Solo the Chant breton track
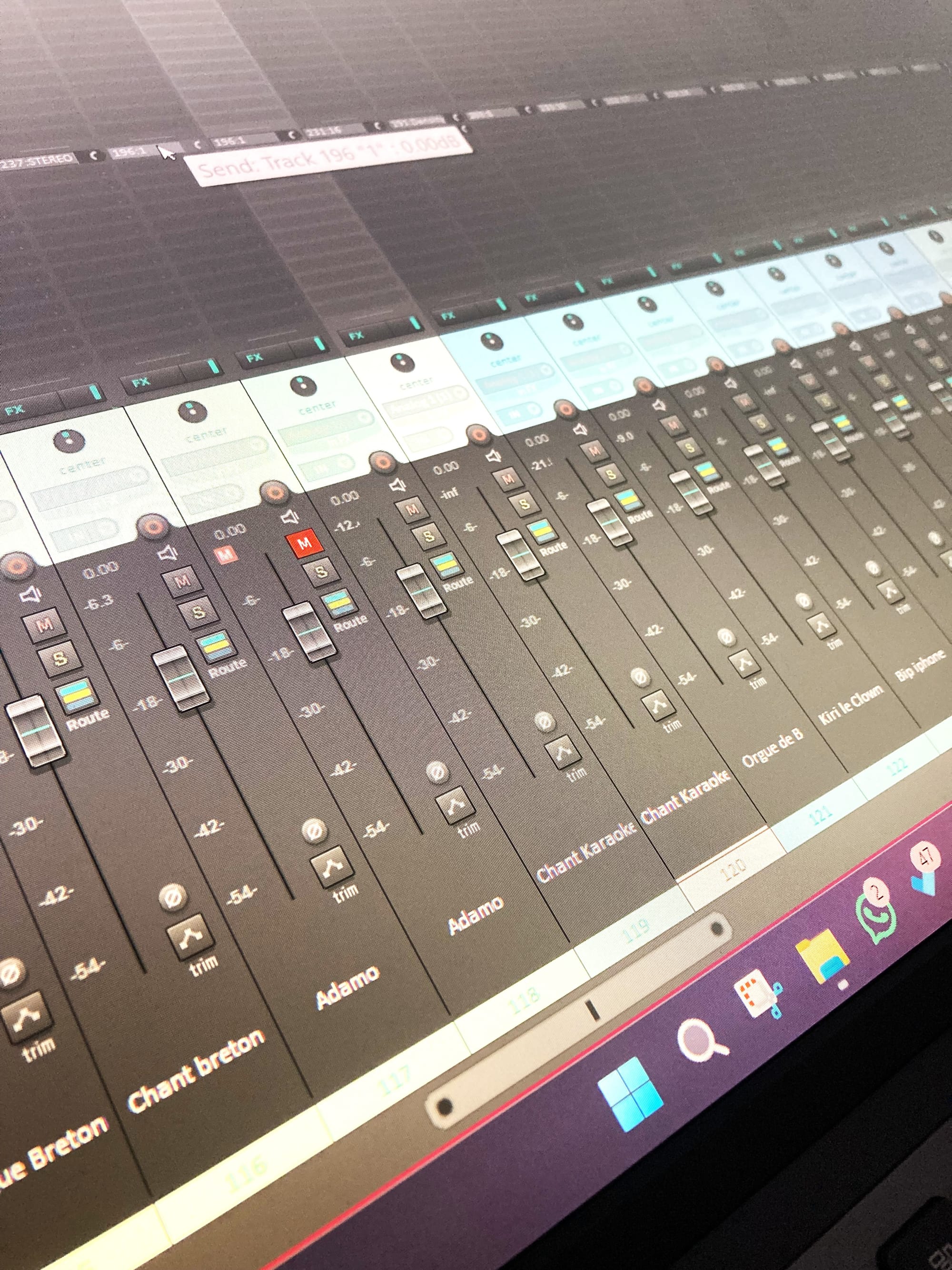The height and width of the screenshot is (1270, 952). [x=59, y=659]
